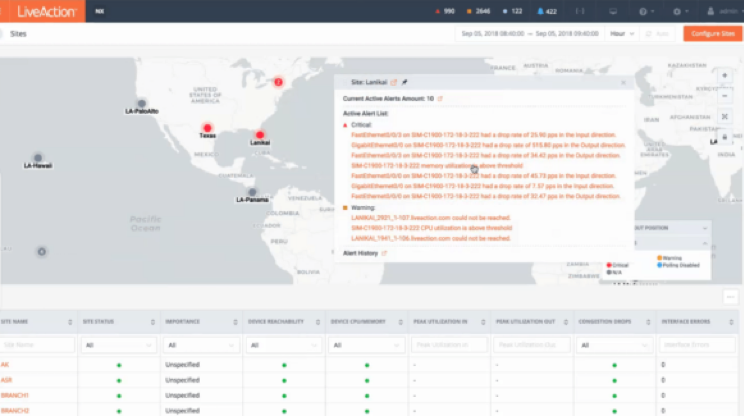Open the admin user menu
Image resolution: width=744 pixels, height=416 pixels.
[x=722, y=11]
